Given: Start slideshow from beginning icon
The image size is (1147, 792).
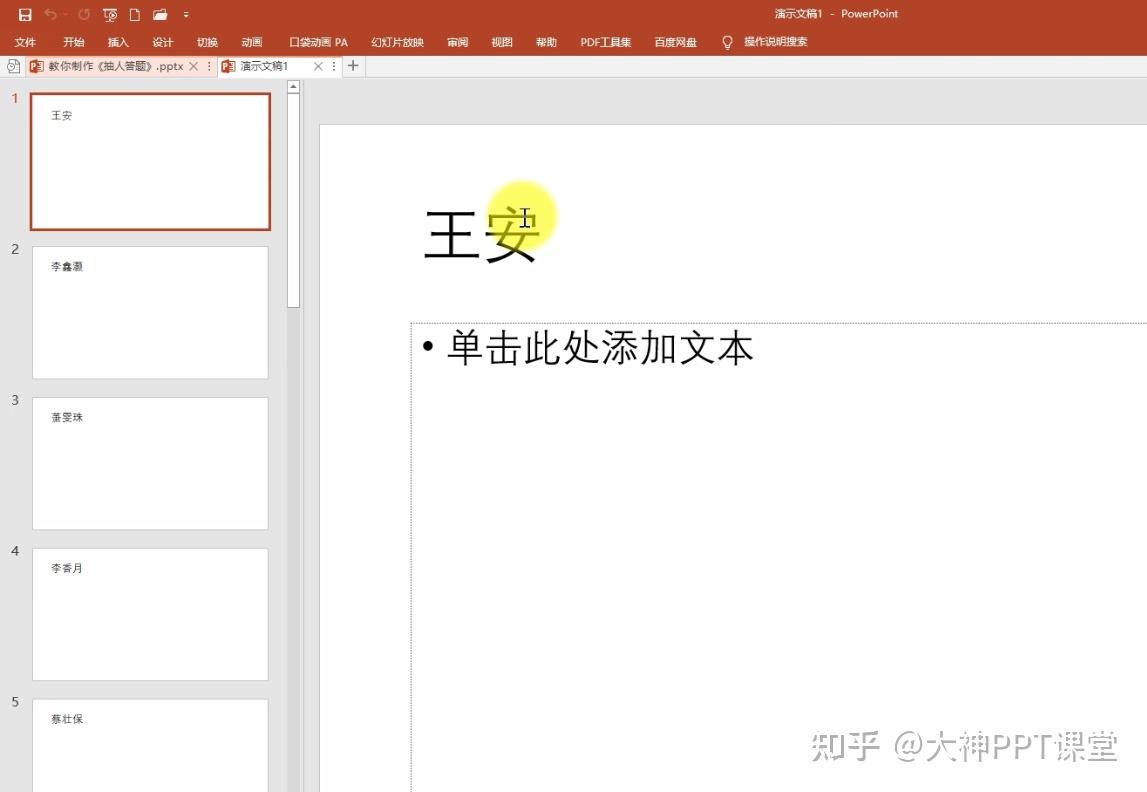Looking at the screenshot, I should 110,15.
